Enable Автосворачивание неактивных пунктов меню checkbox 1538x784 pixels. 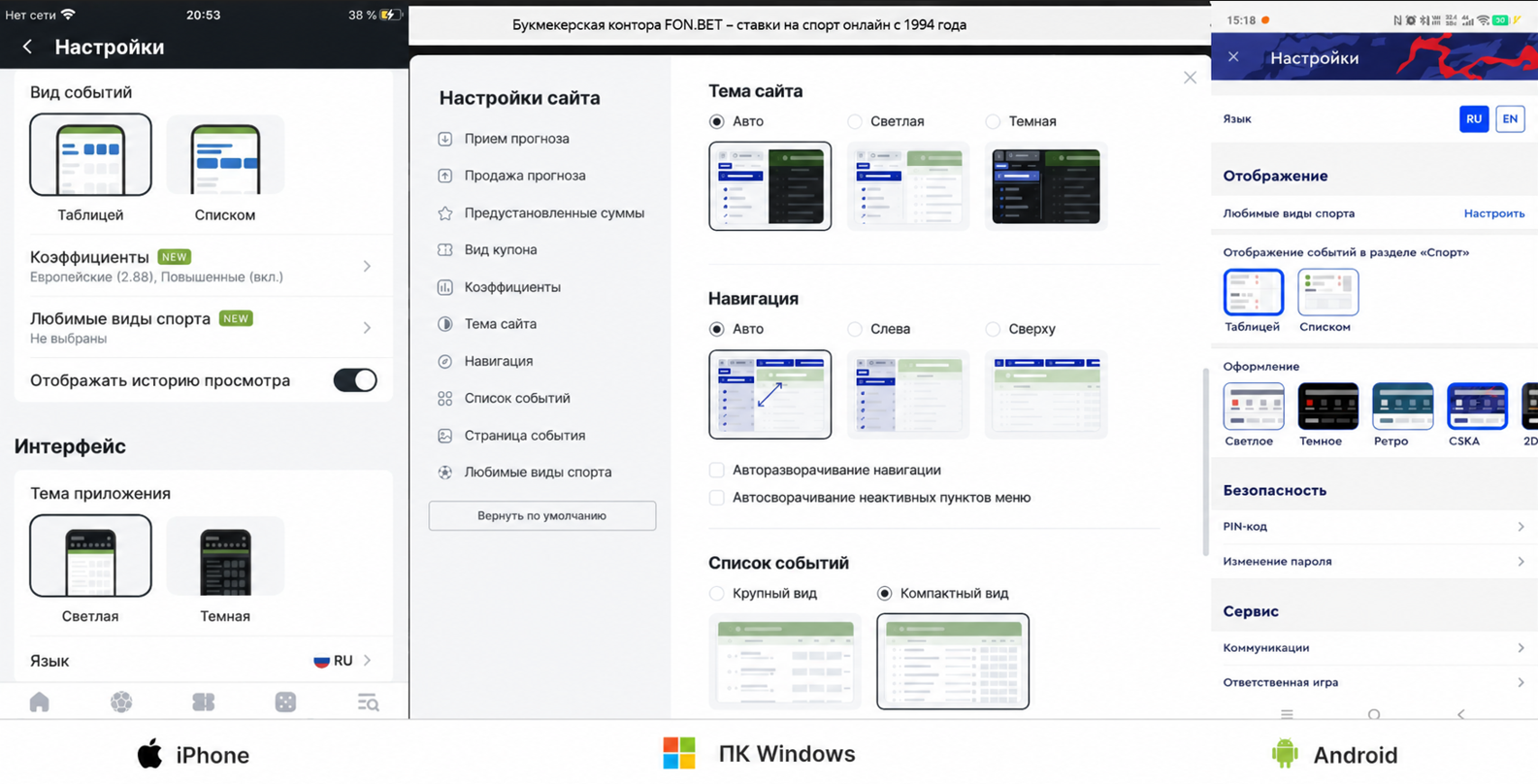[717, 498]
